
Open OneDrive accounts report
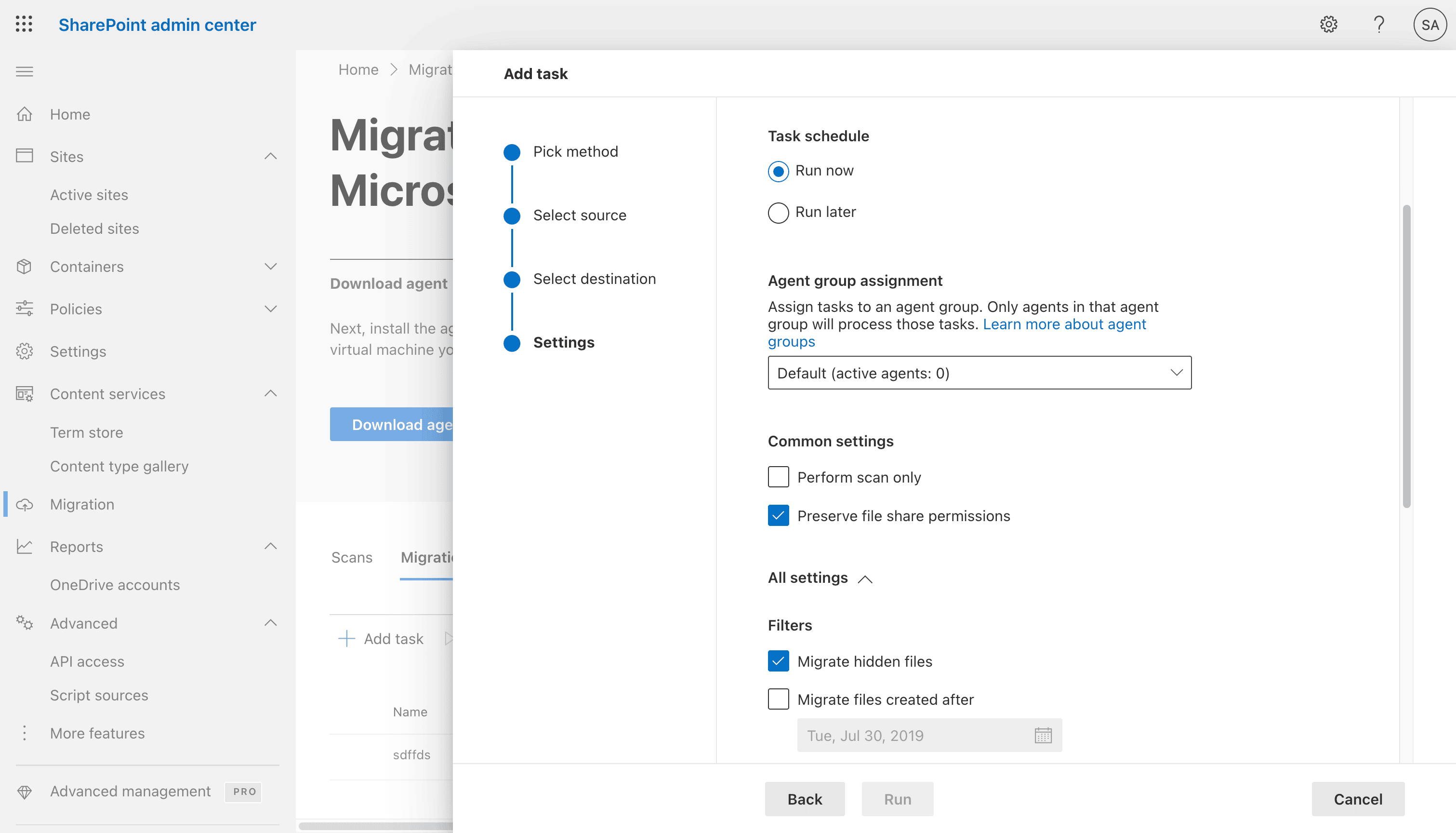pos(114,585)
